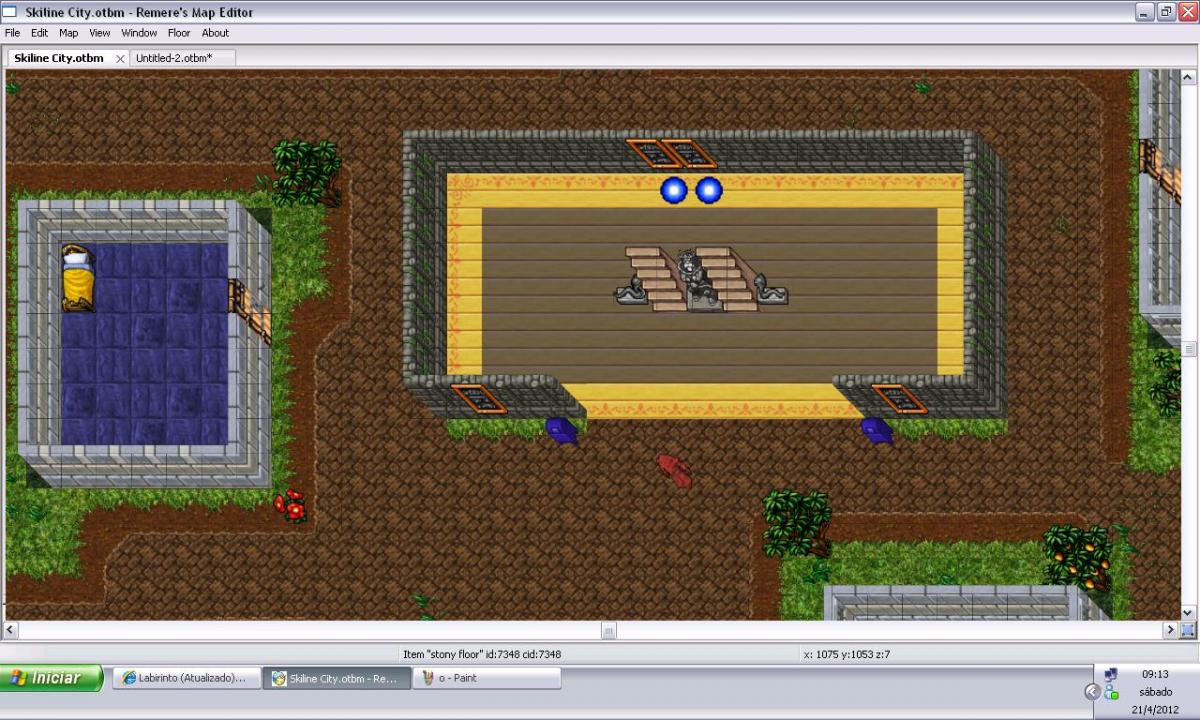
Task: Click the application icon in the title bar
Action: point(10,12)
